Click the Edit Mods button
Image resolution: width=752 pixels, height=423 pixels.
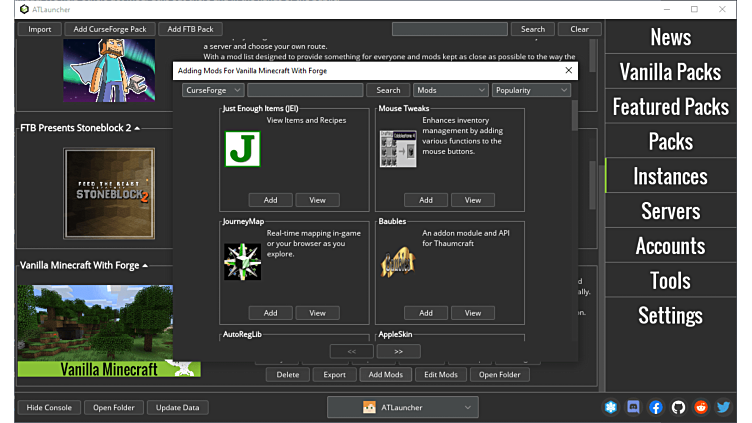click(441, 375)
